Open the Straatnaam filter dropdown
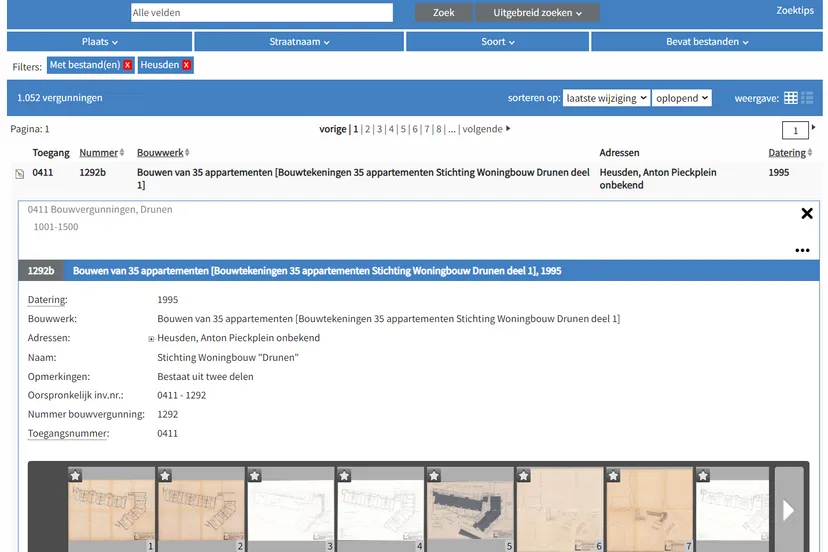Image resolution: width=828 pixels, height=552 pixels. tap(299, 42)
